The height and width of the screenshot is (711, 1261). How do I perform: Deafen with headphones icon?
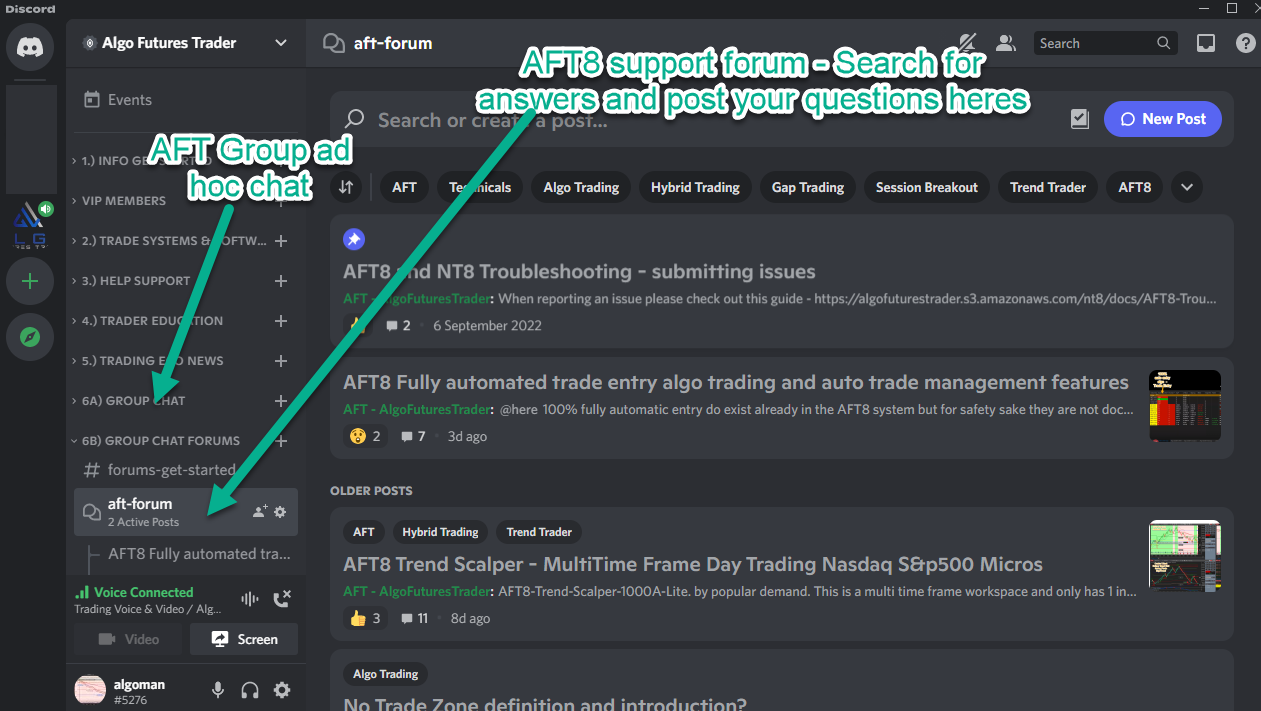250,690
